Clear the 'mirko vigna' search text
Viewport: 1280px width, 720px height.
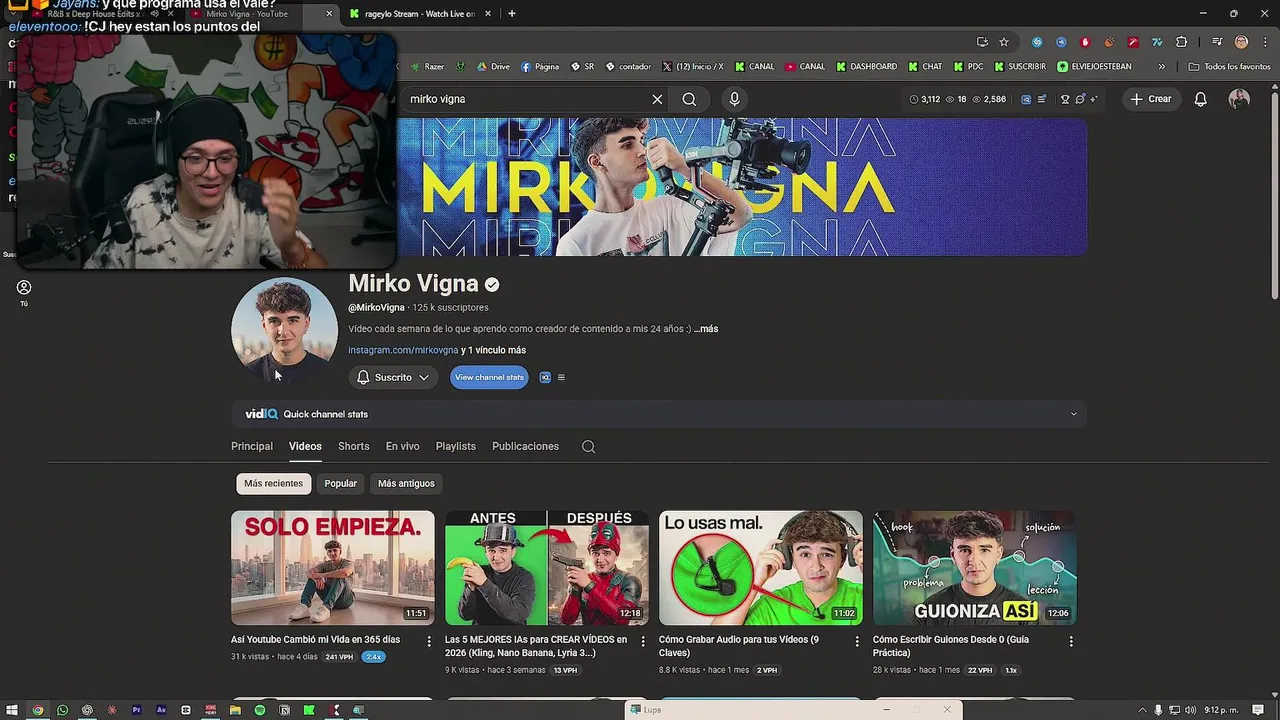[x=657, y=99]
